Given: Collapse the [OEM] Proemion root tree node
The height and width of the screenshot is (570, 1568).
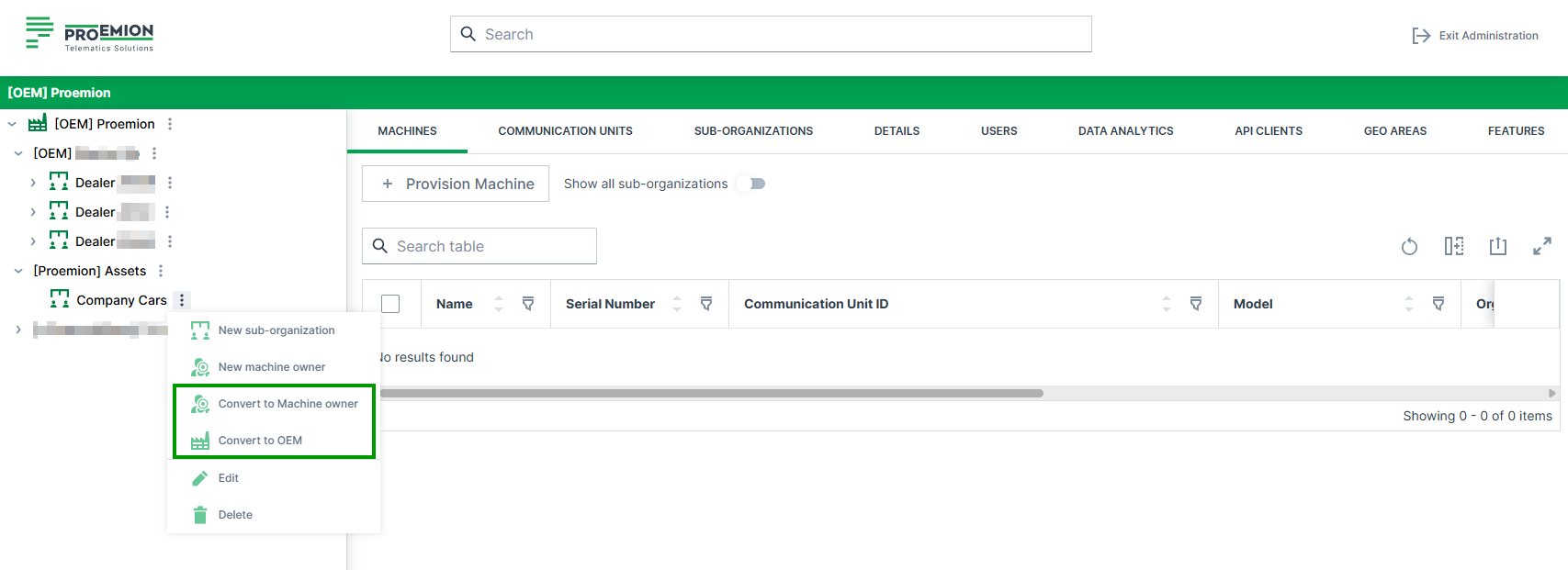Looking at the screenshot, I should click(x=12, y=124).
